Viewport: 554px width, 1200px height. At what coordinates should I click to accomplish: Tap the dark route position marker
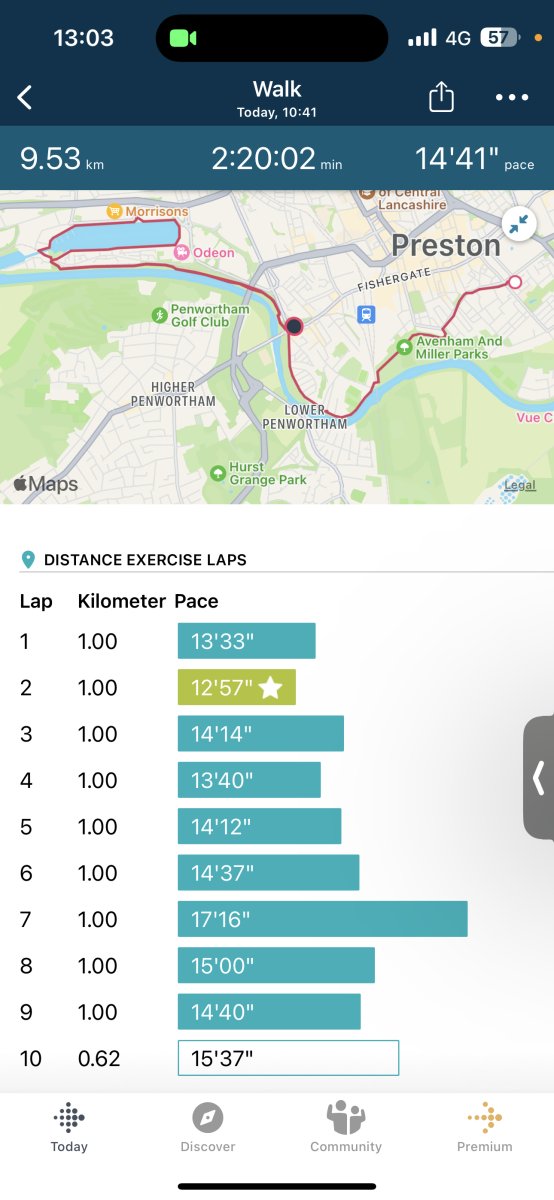coord(294,325)
